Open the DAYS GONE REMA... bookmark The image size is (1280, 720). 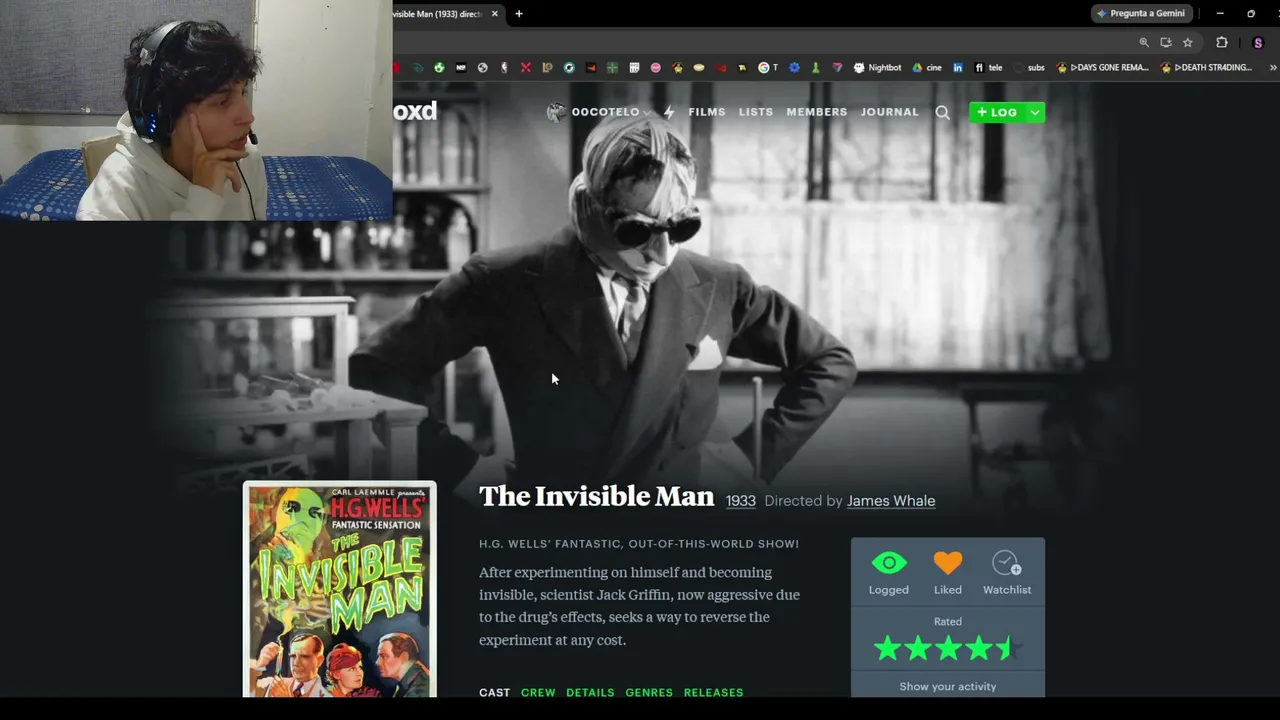1102,68
